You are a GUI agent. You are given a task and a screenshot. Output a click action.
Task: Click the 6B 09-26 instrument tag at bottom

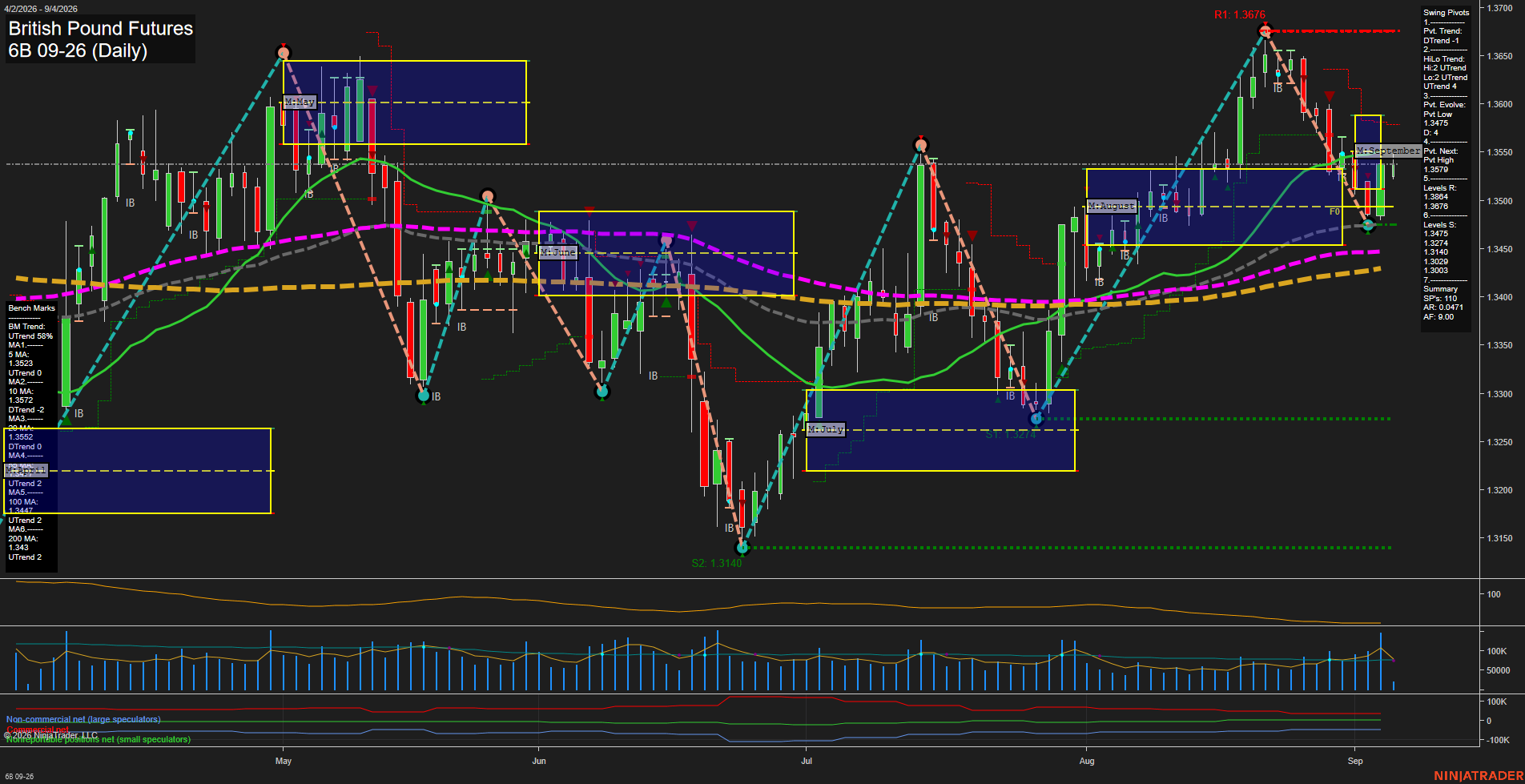[x=19, y=777]
